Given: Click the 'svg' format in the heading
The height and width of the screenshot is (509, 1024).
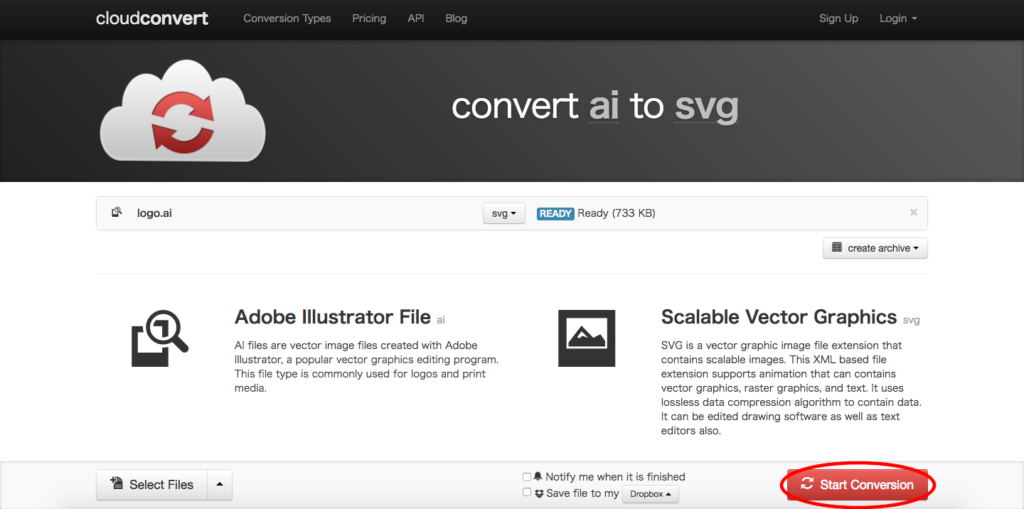Looking at the screenshot, I should point(707,108).
